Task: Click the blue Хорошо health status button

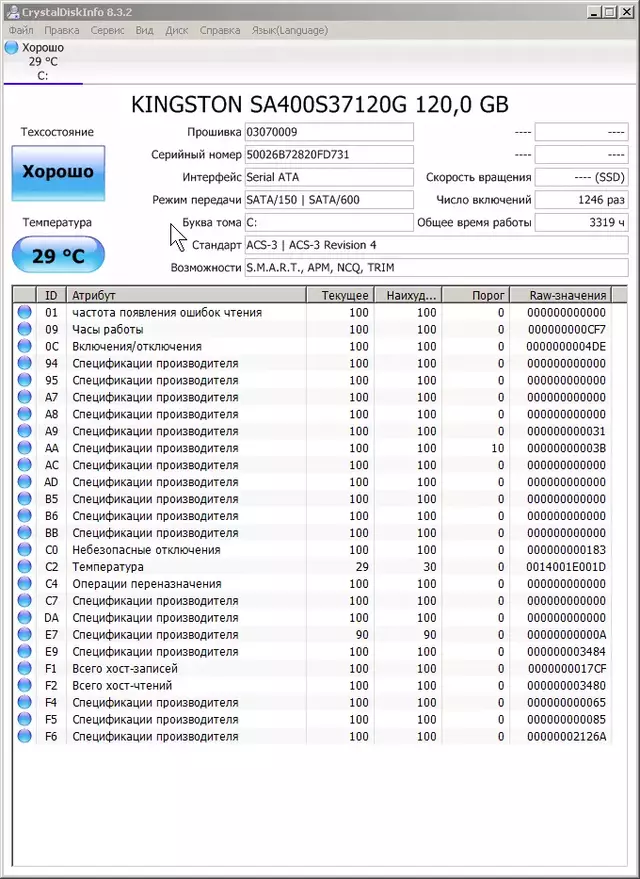Action: coord(58,173)
